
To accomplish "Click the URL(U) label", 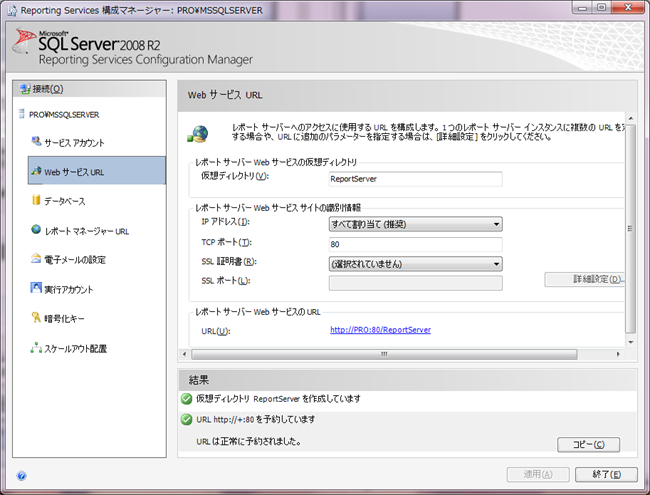I will tap(216, 331).
